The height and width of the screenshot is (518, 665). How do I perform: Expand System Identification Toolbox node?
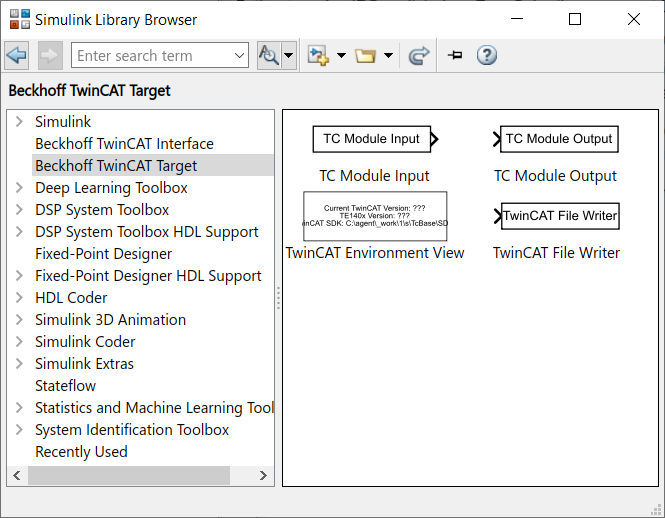coord(19,430)
